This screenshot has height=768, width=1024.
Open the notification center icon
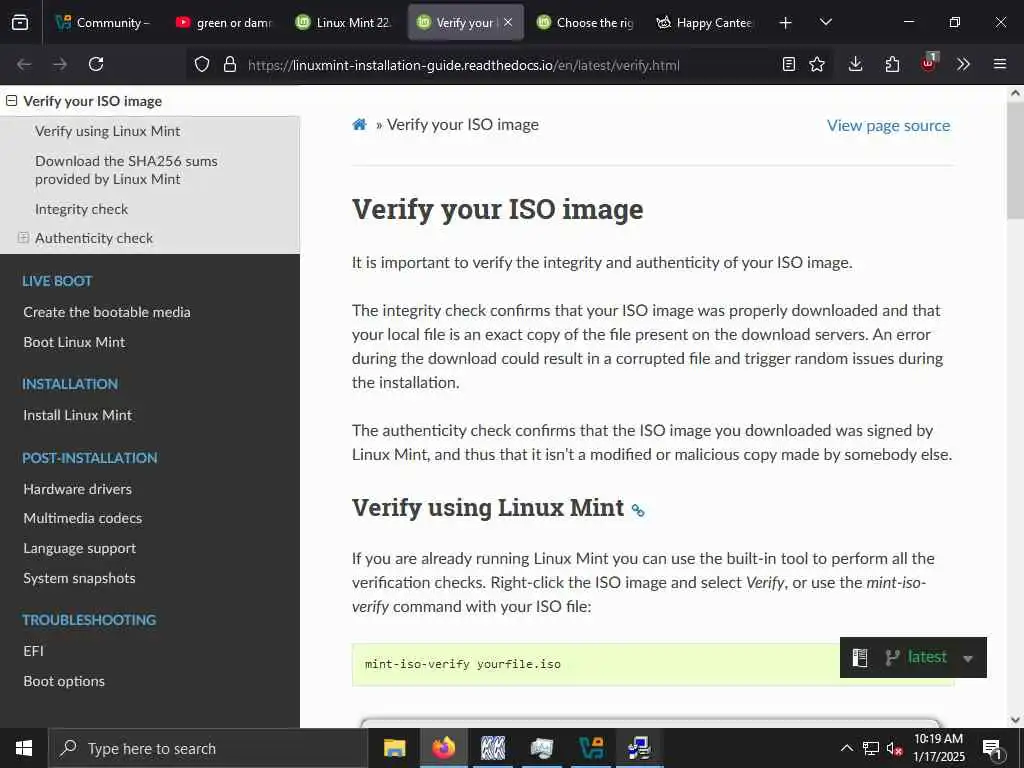[x=992, y=749]
